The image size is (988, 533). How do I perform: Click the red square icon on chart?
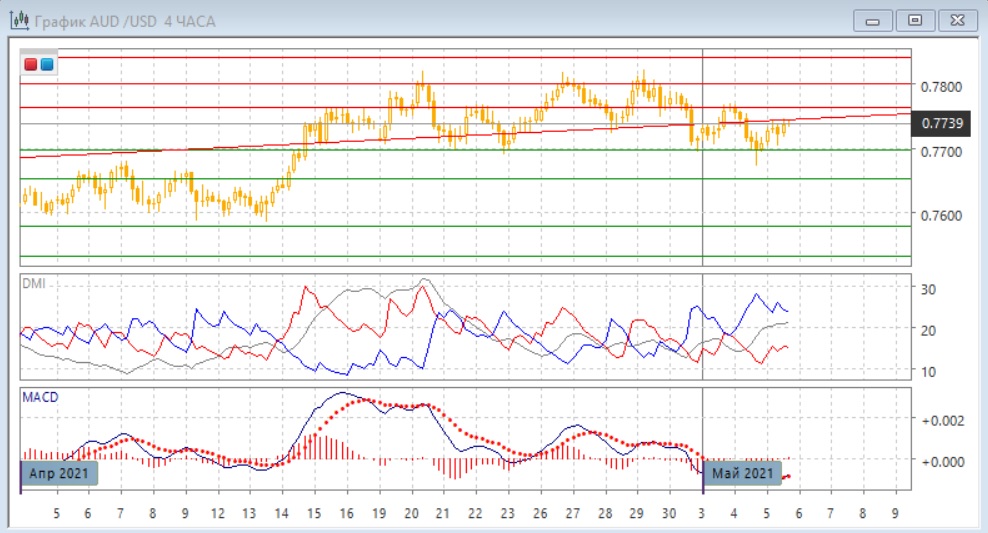pos(31,65)
